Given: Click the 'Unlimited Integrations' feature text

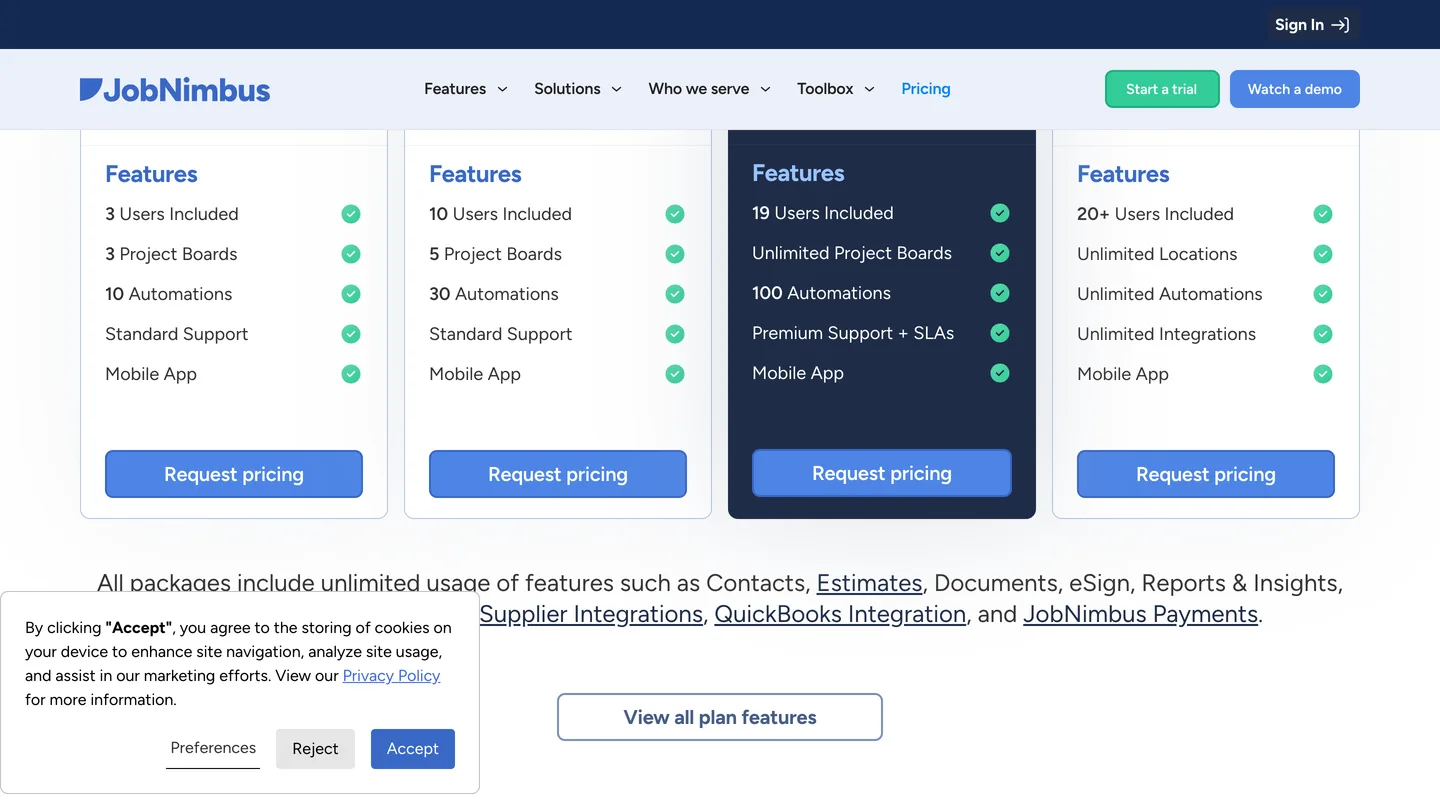Looking at the screenshot, I should [1166, 334].
